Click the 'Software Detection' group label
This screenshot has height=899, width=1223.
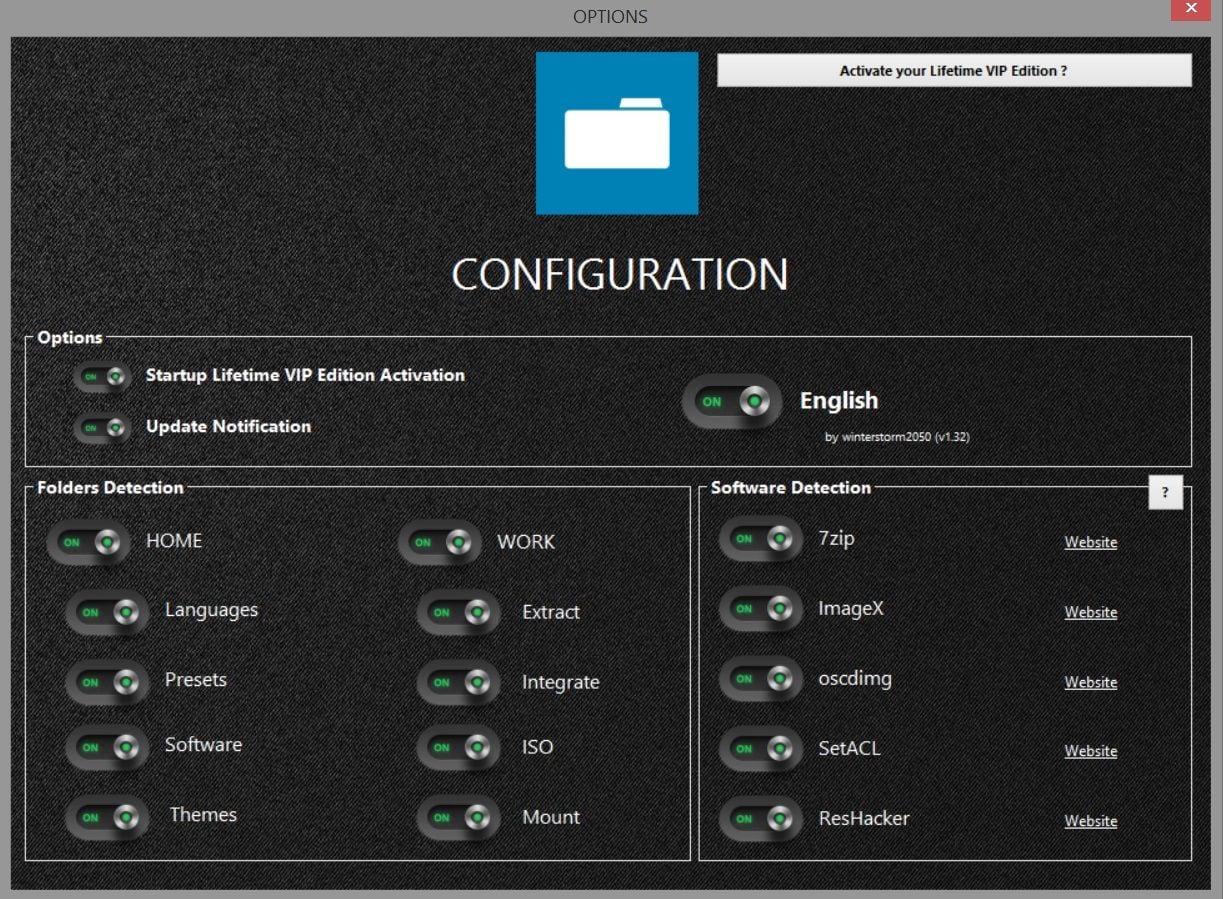(x=791, y=488)
